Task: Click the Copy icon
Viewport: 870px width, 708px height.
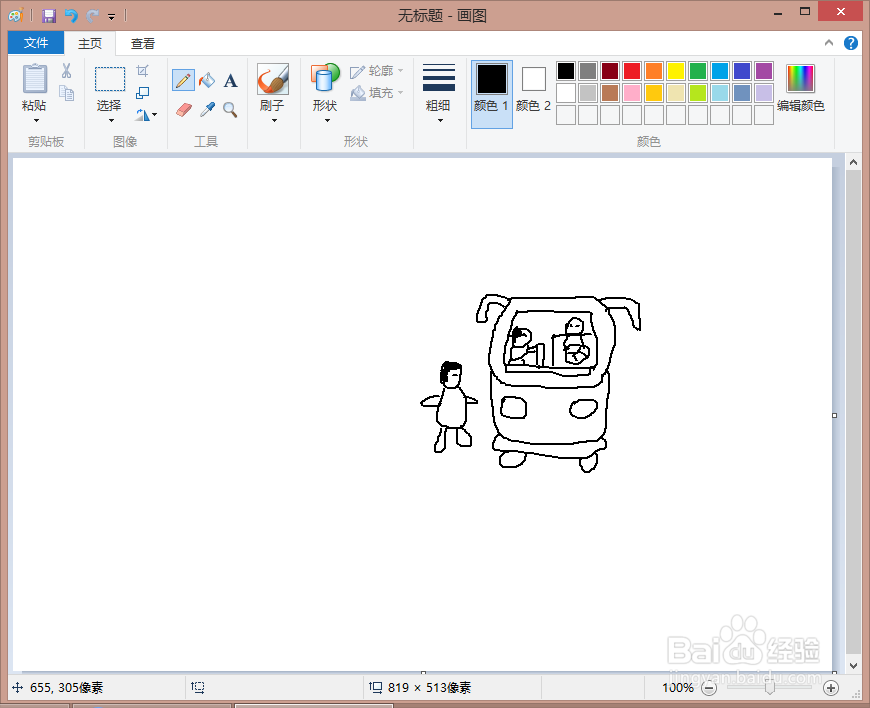Action: [67, 93]
